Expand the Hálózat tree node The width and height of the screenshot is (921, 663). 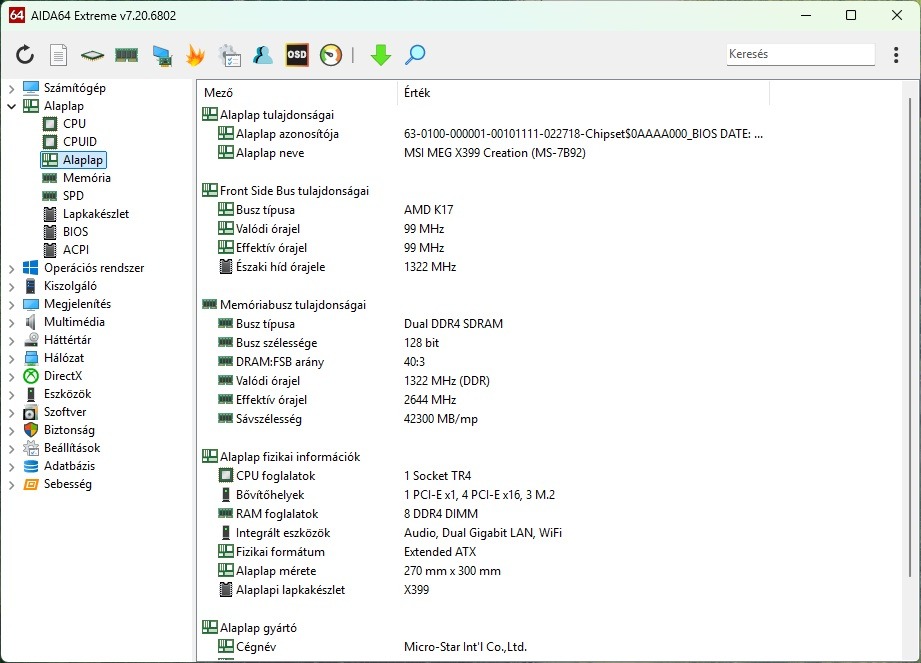coord(11,358)
